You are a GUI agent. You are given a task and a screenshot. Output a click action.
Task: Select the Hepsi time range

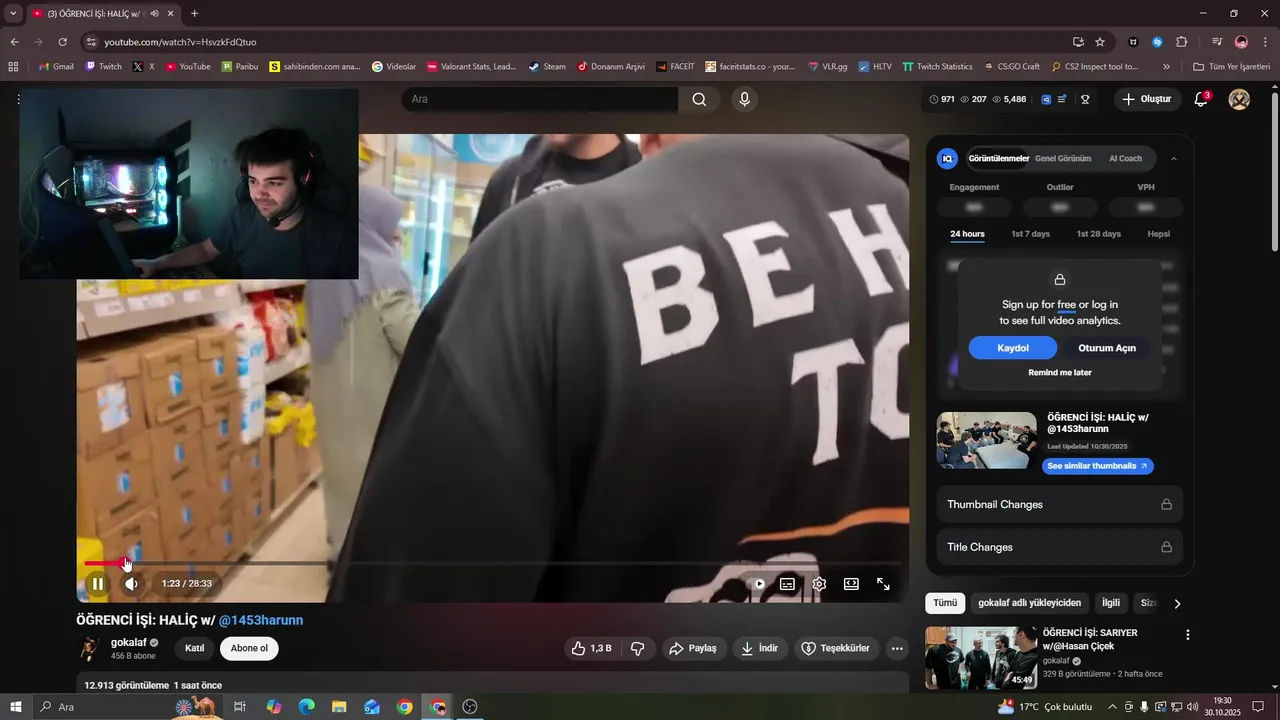(x=1158, y=234)
